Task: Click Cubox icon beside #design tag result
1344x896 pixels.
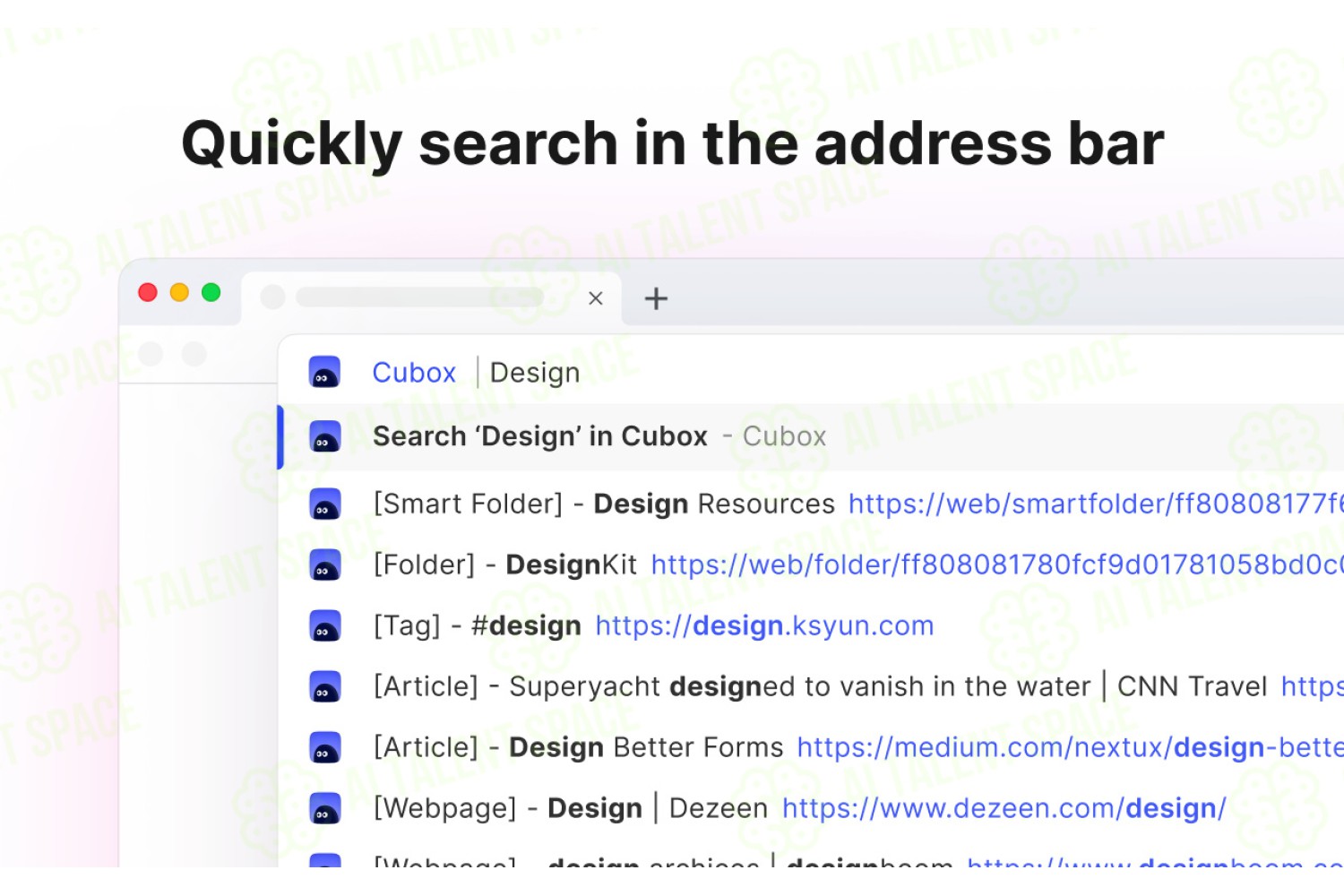Action: click(324, 625)
